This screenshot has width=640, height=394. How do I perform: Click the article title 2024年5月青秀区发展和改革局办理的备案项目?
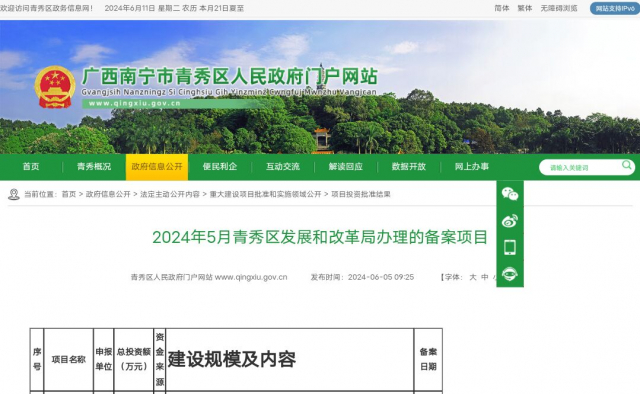pyautogui.click(x=320, y=237)
